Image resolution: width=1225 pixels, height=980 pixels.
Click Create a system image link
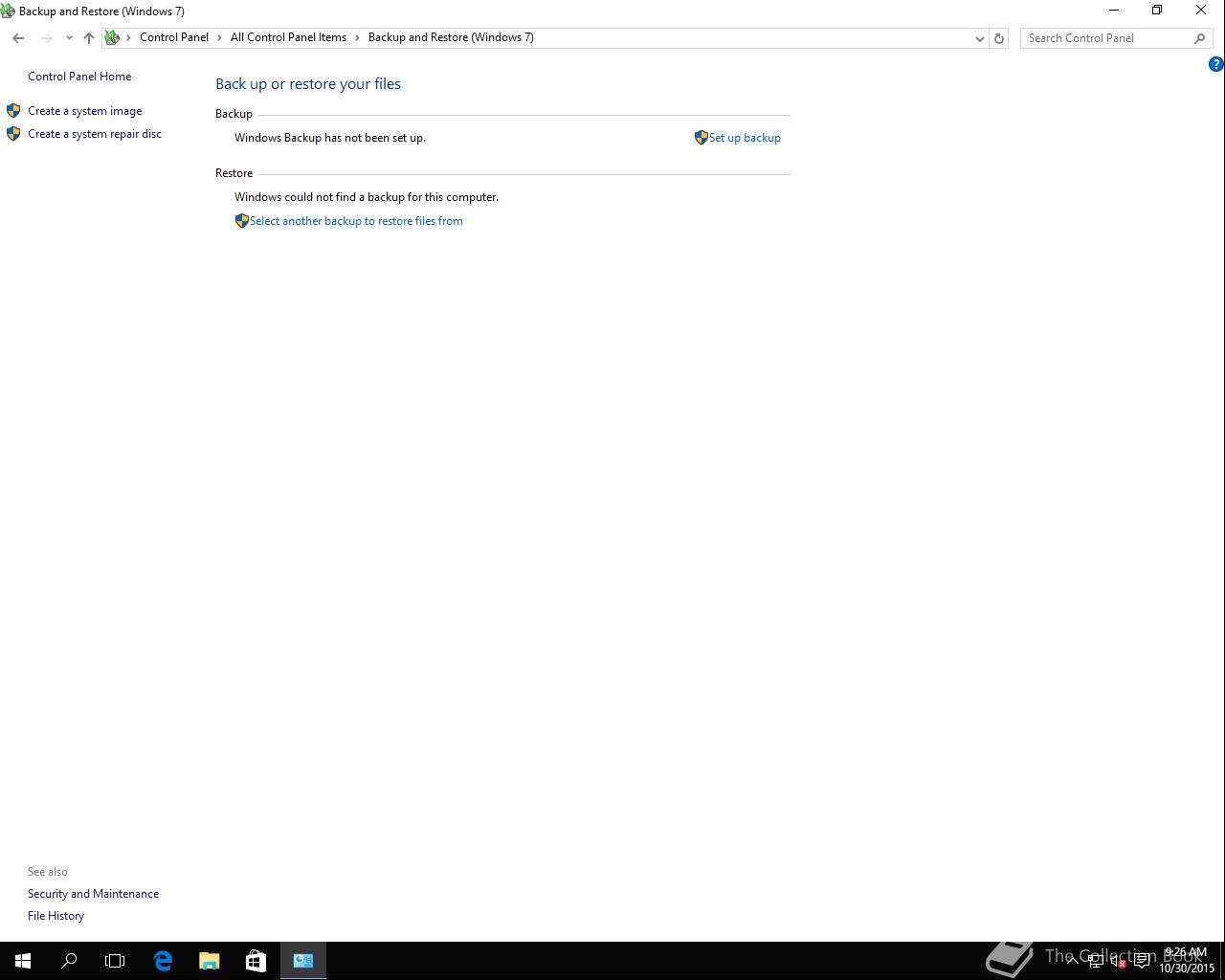tap(84, 111)
